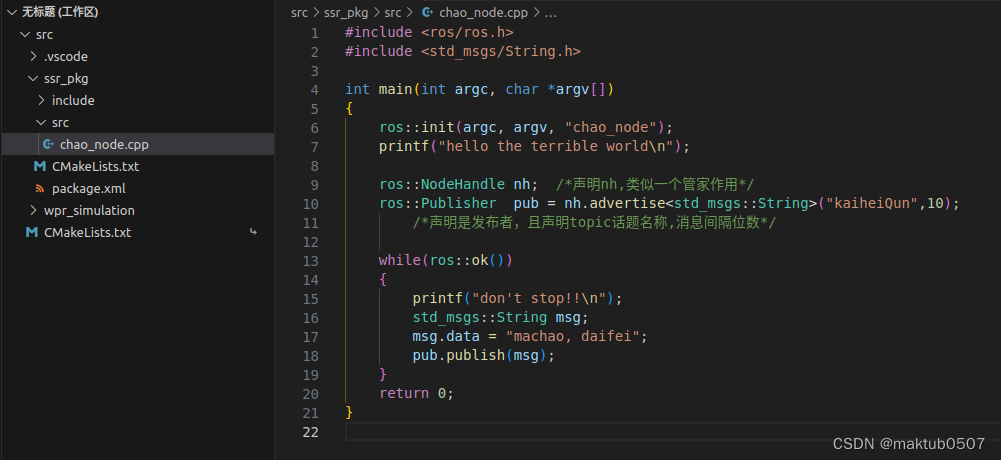Click the string "chao_node" on line 6
This screenshot has height=460, width=1001.
611,128
